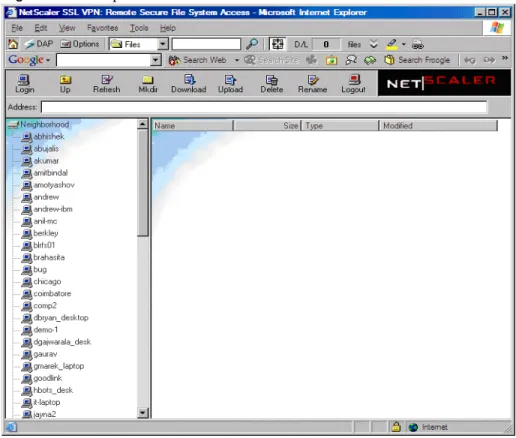The width and height of the screenshot is (516, 438).
Task: Click the Delete toolbar icon
Action: click(x=272, y=84)
